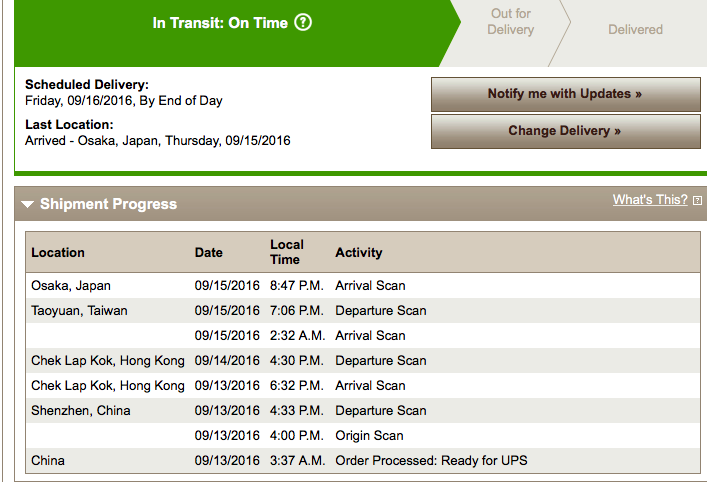This screenshot has width=707, height=482.
Task: Click the Hong Kong 09/14/2016 Departure Scan row
Action: coord(363,361)
